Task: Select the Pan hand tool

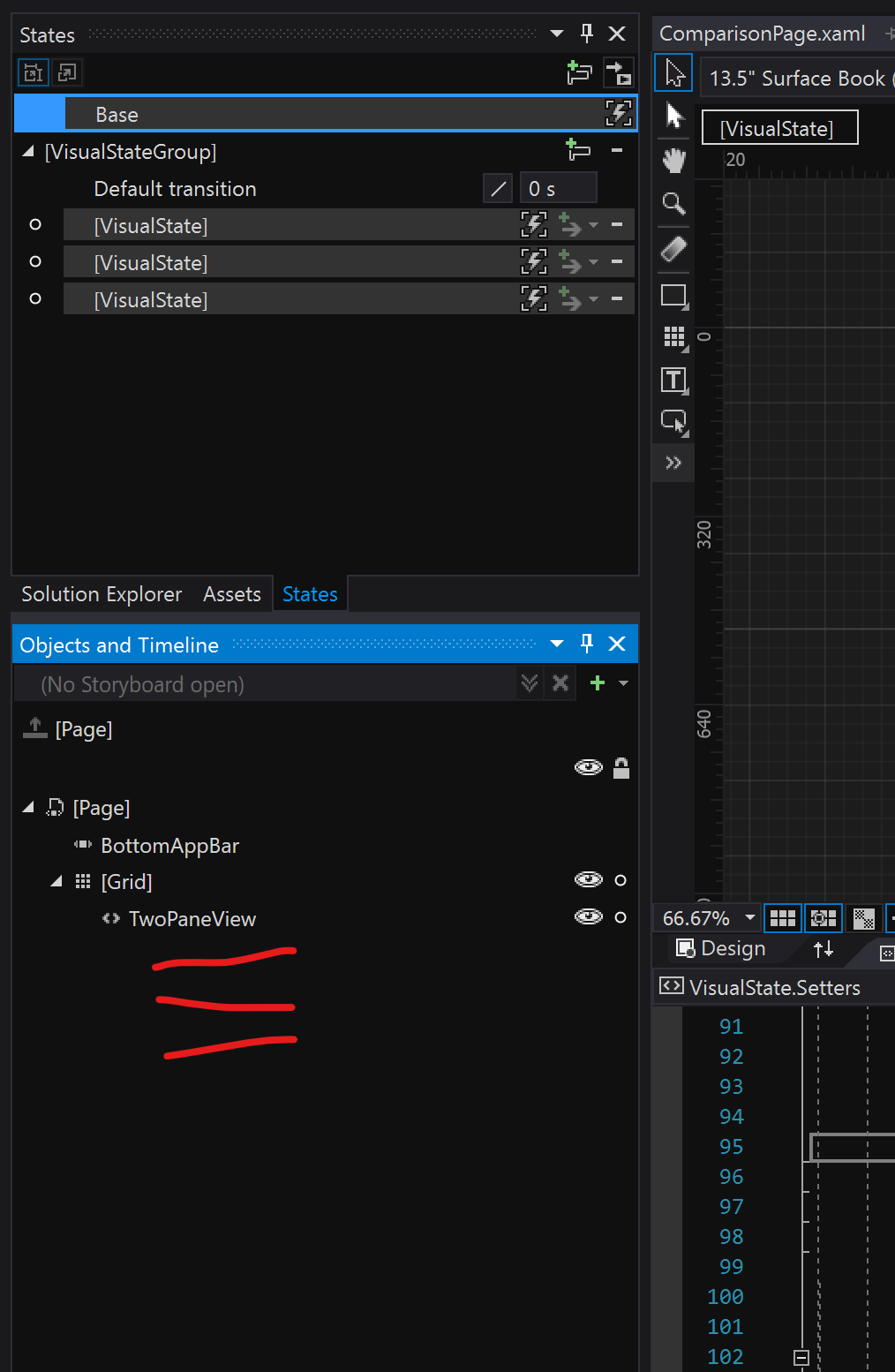Action: [x=674, y=161]
